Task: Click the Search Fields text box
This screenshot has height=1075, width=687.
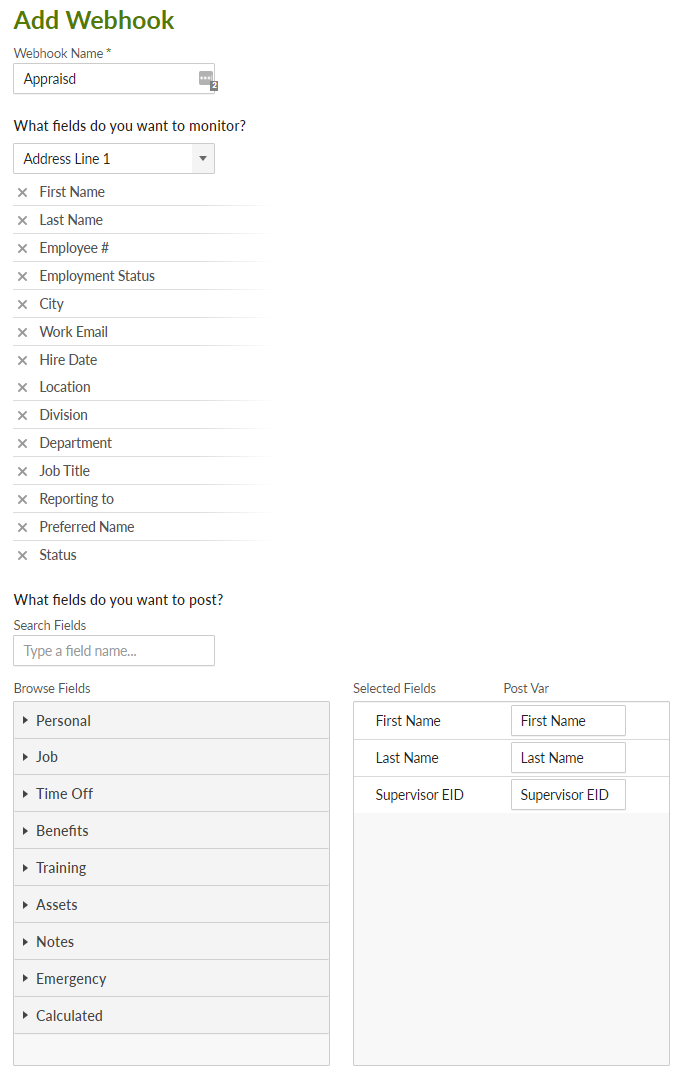Action: (114, 651)
